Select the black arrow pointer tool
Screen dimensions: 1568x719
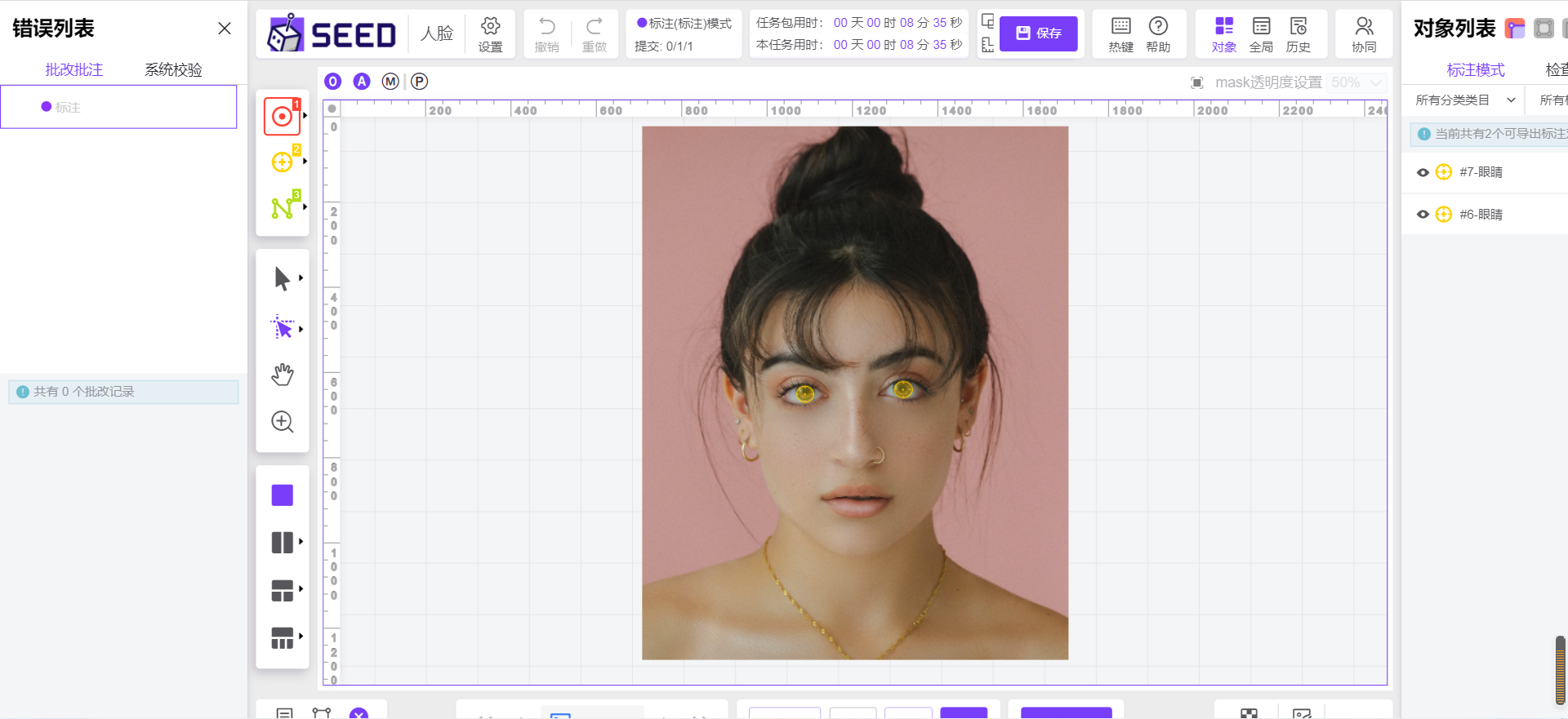(282, 278)
